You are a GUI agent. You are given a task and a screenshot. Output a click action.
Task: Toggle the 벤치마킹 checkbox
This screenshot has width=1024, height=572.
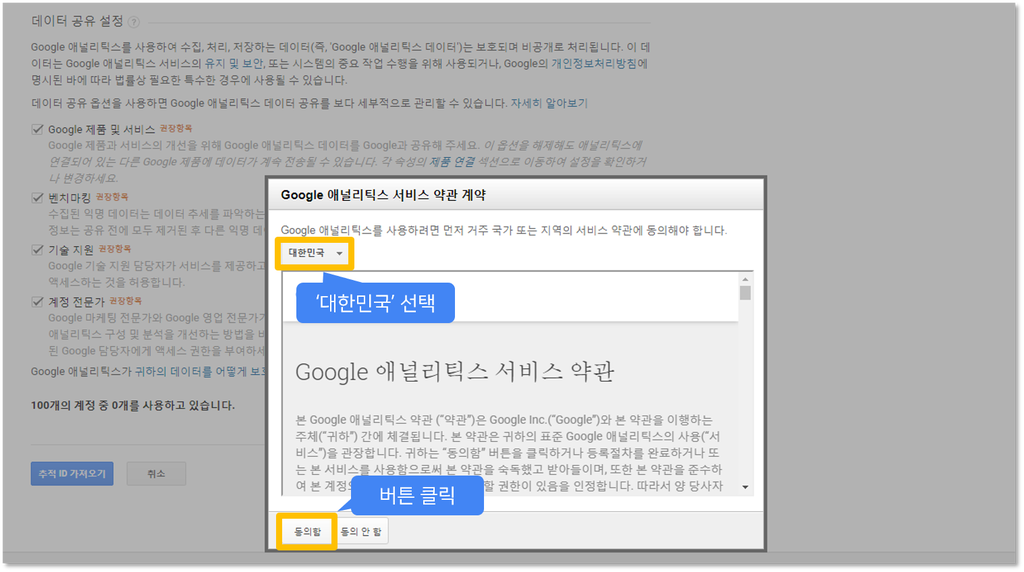pos(37,197)
